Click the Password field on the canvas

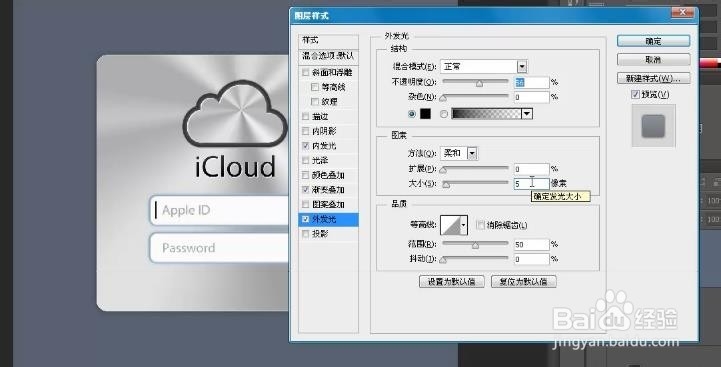(219, 248)
